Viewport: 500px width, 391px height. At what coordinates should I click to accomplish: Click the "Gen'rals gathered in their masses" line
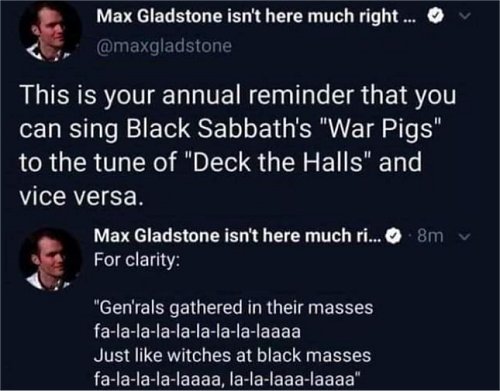coord(234,308)
